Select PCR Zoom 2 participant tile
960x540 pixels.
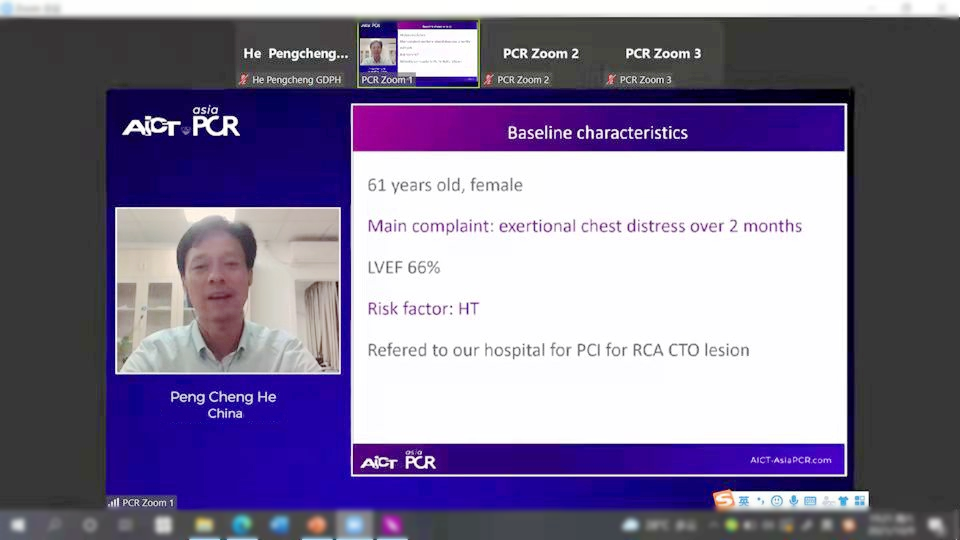tap(540, 54)
